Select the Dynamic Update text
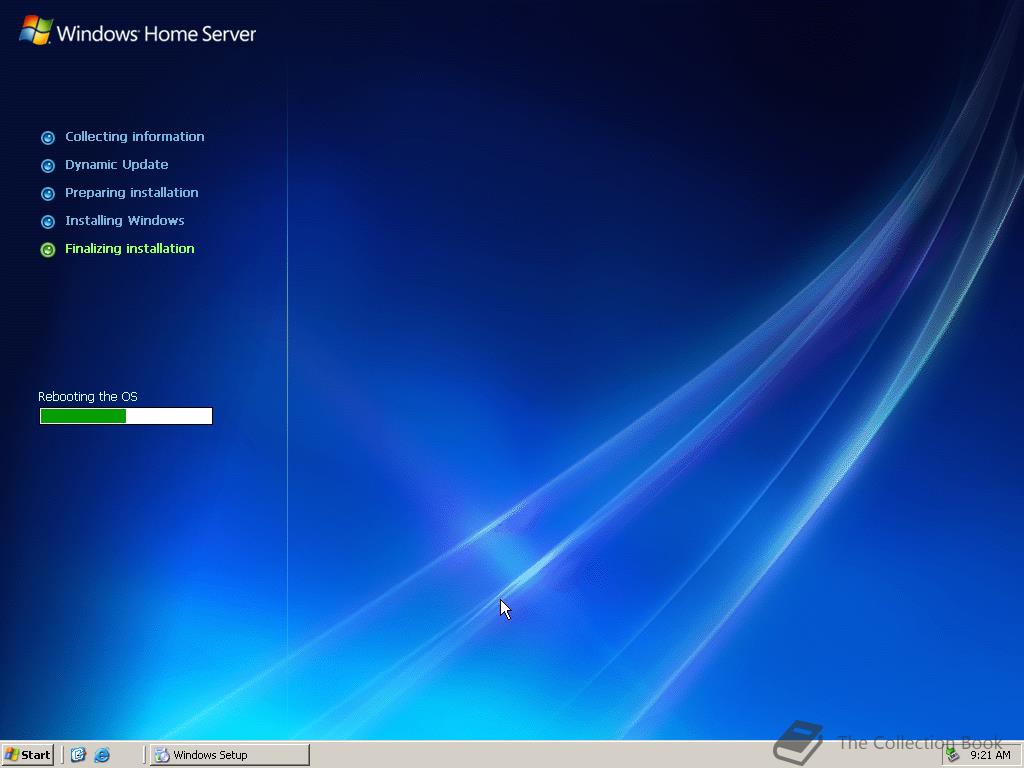Viewport: 1024px width, 768px height. point(116,165)
